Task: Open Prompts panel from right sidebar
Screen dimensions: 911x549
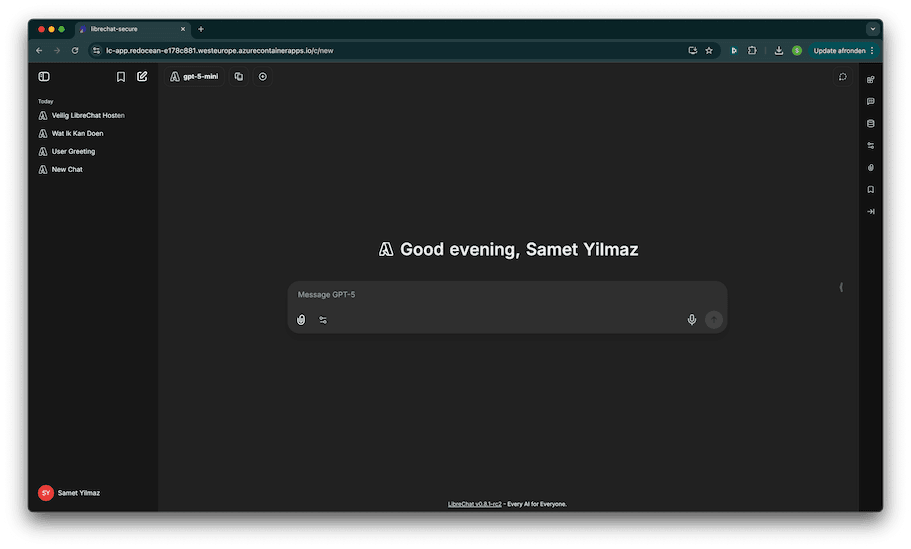Action: pyautogui.click(x=870, y=102)
